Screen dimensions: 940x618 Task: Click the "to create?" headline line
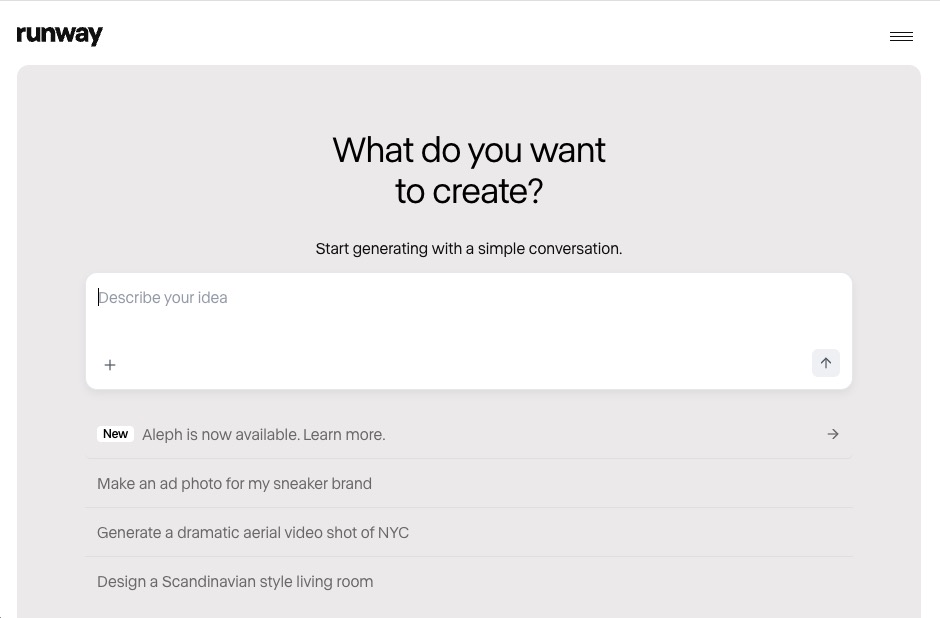pos(469,191)
